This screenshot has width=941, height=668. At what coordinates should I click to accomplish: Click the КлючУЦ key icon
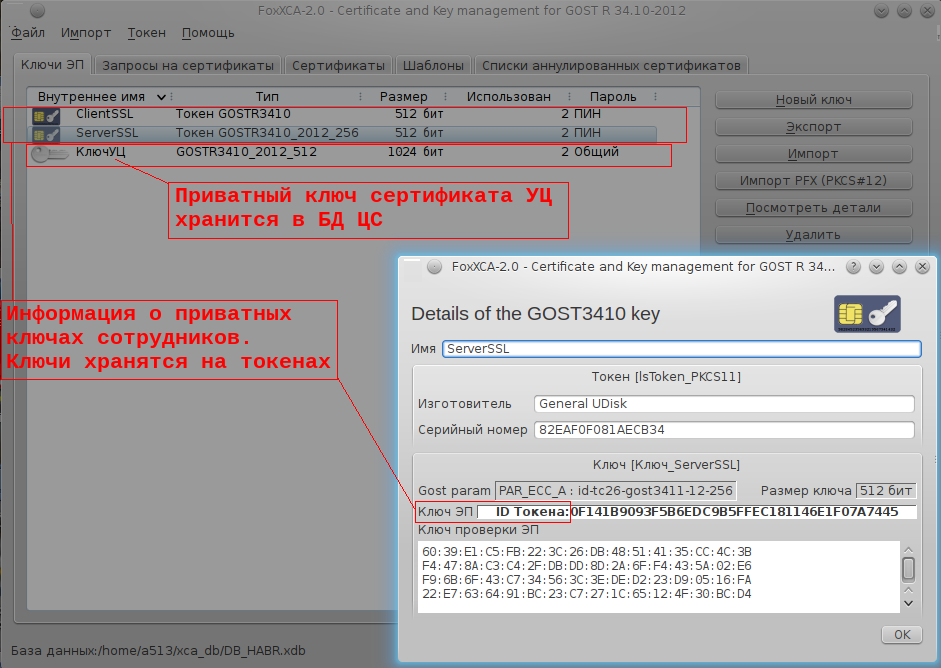(50, 154)
